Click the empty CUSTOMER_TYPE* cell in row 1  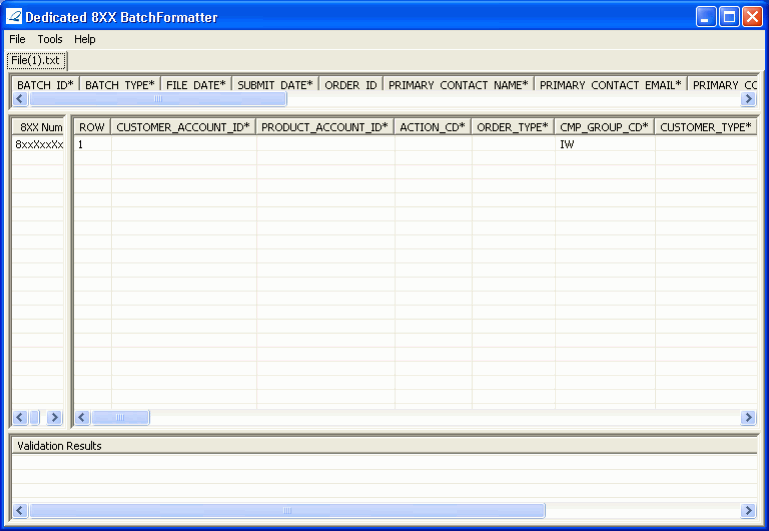pyautogui.click(x=706, y=144)
